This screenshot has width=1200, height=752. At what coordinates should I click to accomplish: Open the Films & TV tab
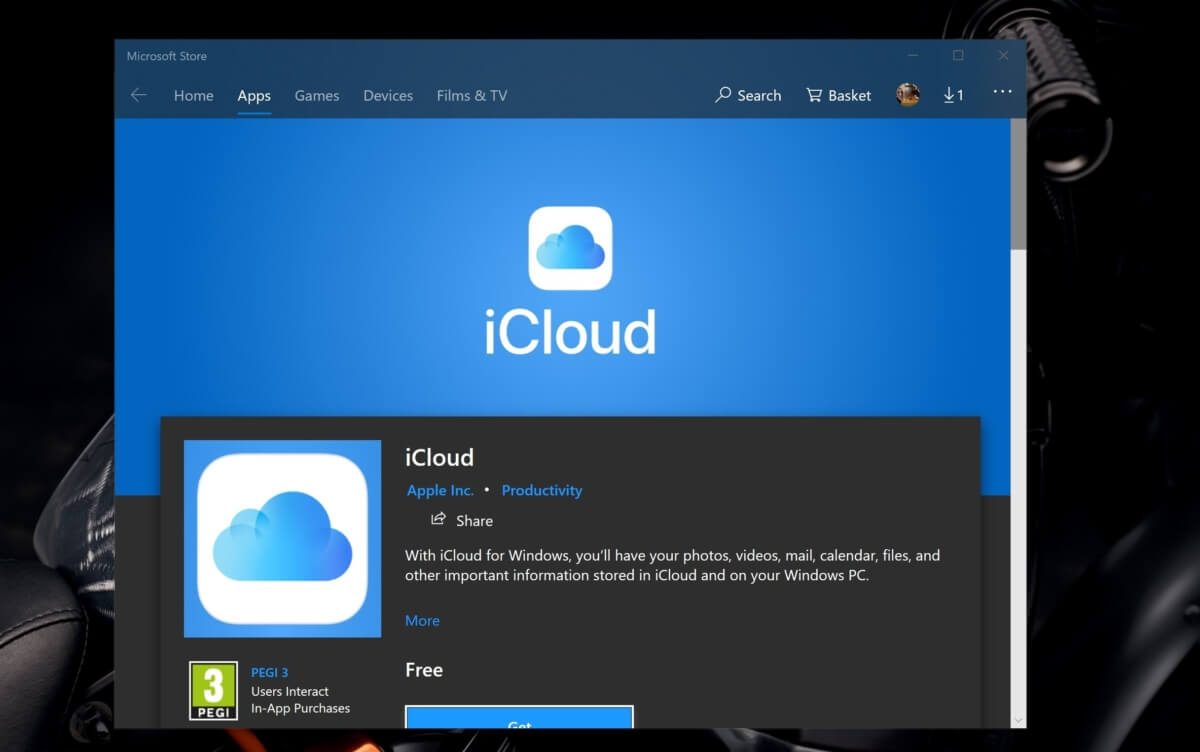tap(471, 96)
